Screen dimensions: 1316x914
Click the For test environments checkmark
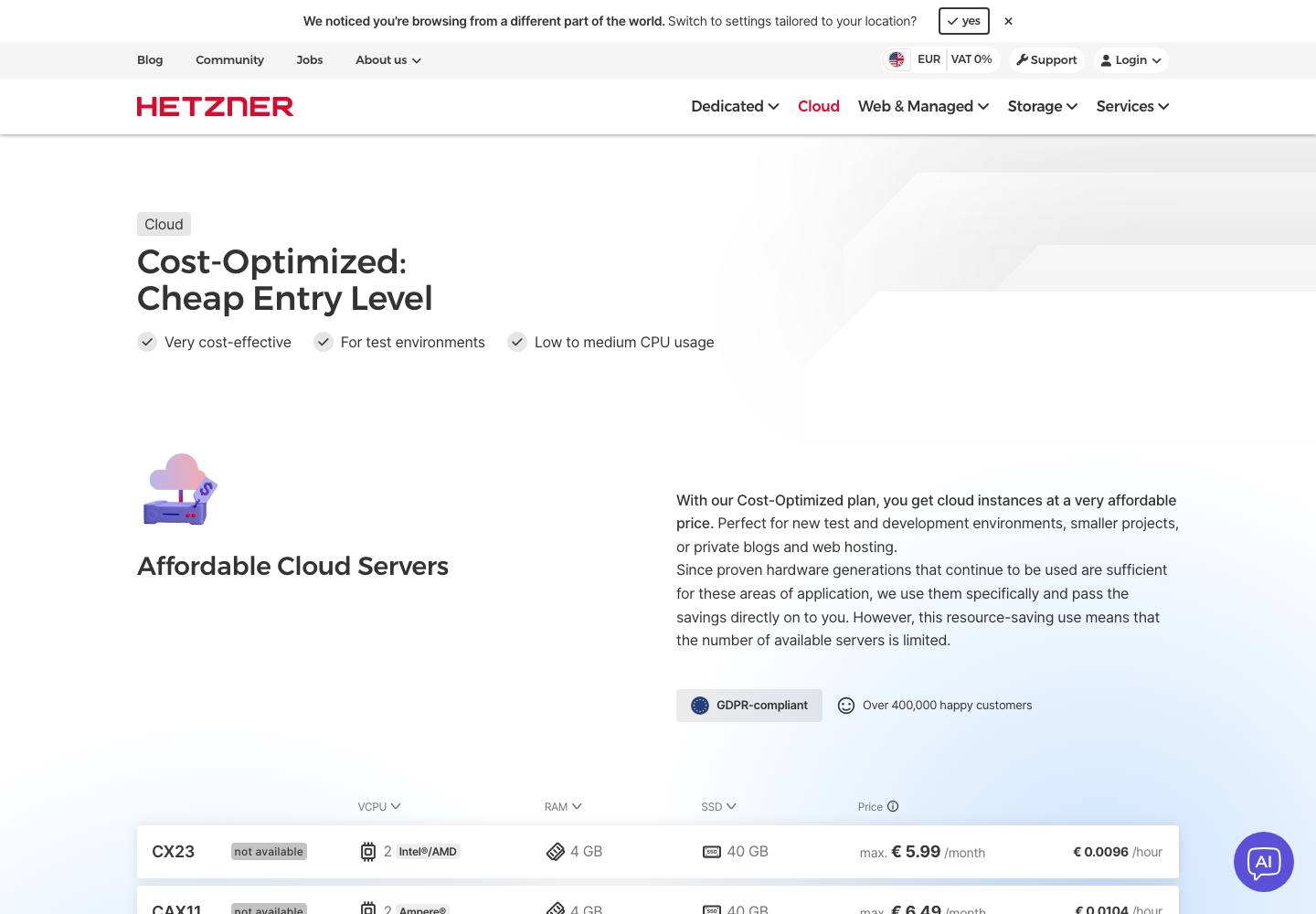[324, 342]
